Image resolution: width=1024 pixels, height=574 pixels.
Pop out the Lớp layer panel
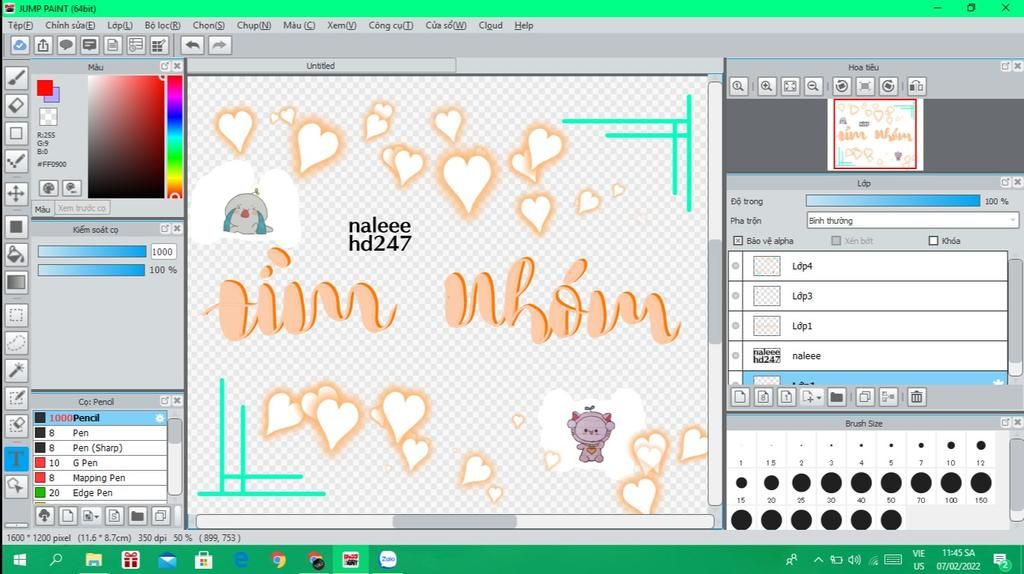point(1005,183)
